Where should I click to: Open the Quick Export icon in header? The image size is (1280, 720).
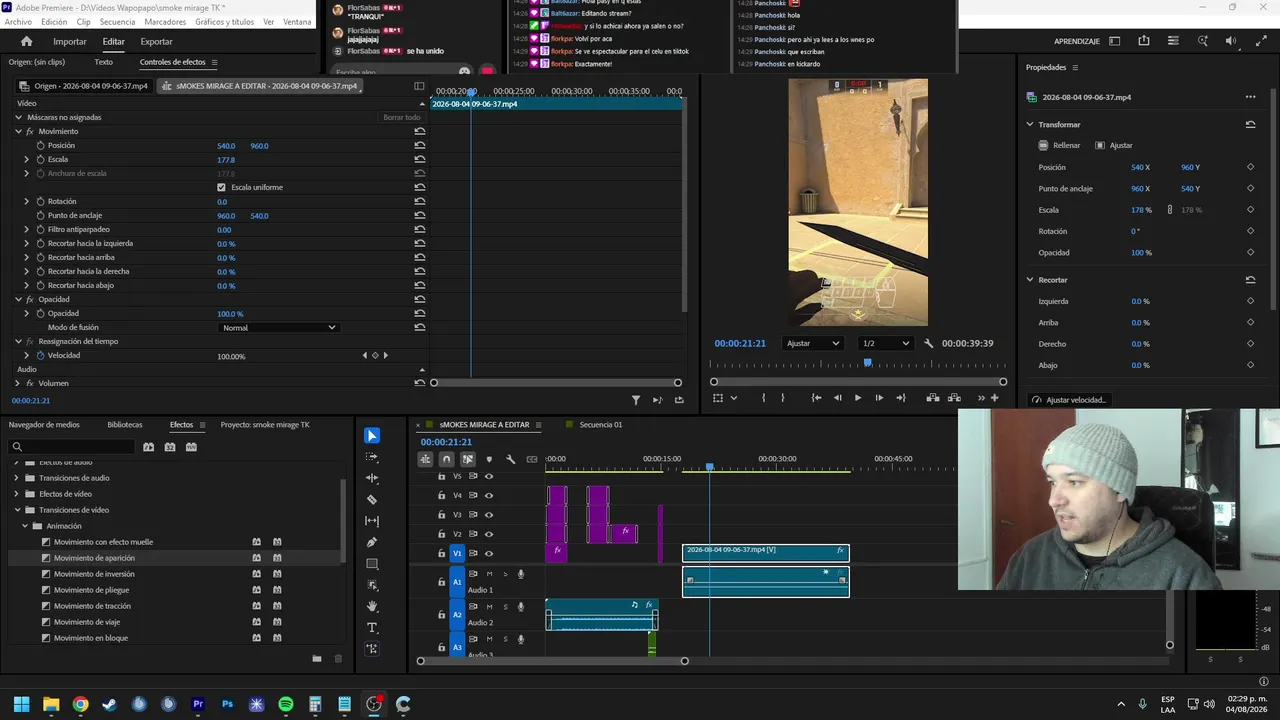point(1144,41)
